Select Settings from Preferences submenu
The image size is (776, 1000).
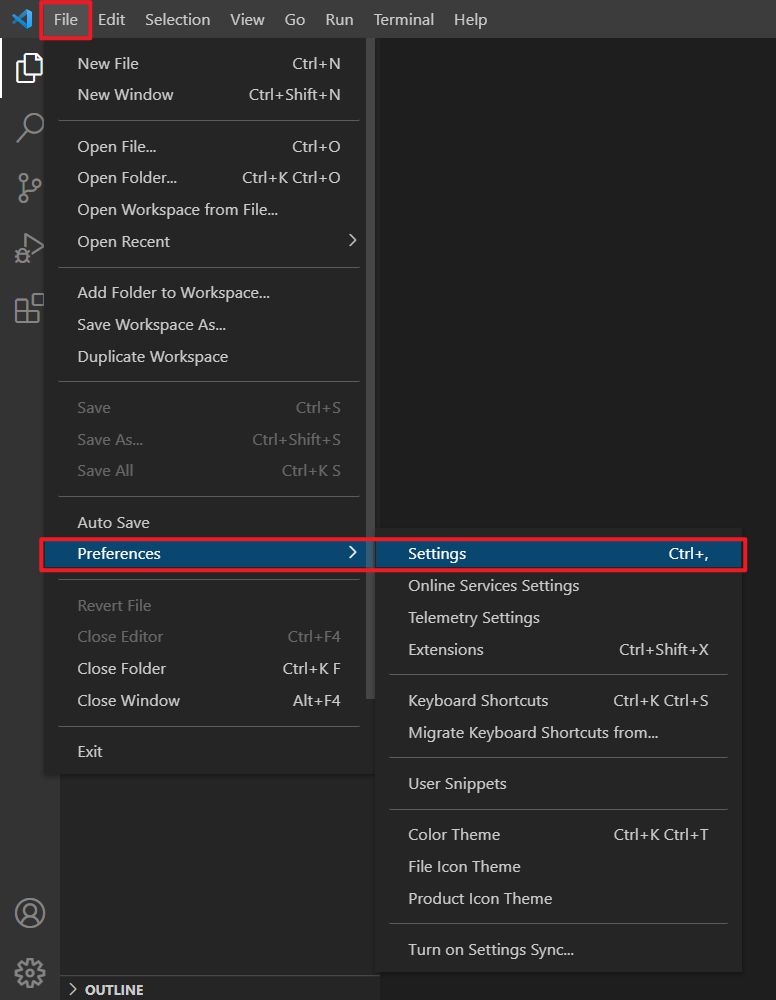[437, 553]
